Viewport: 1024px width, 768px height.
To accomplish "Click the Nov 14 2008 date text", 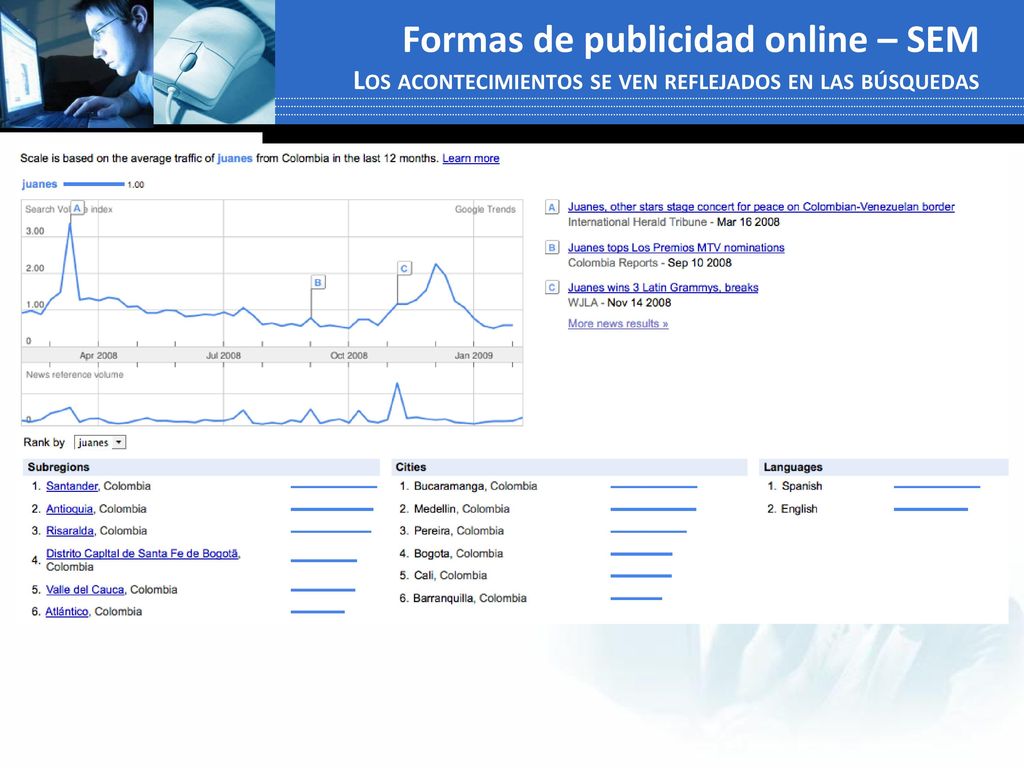I will pos(639,302).
